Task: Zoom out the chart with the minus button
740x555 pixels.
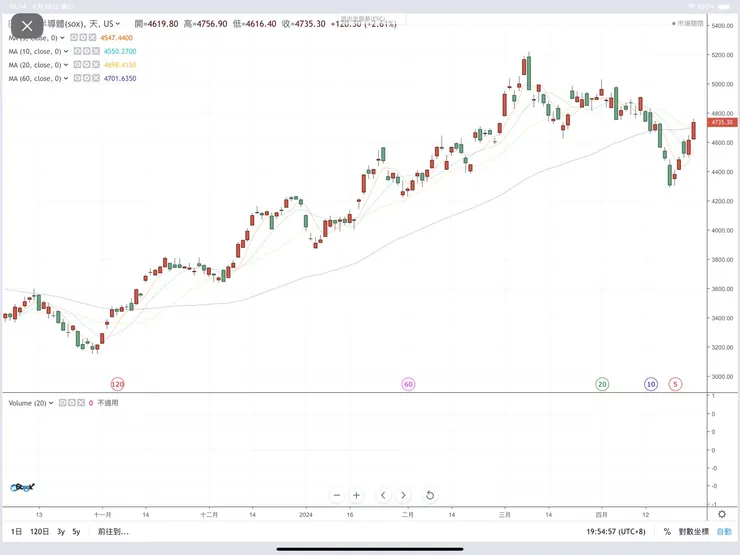Action: (337, 495)
